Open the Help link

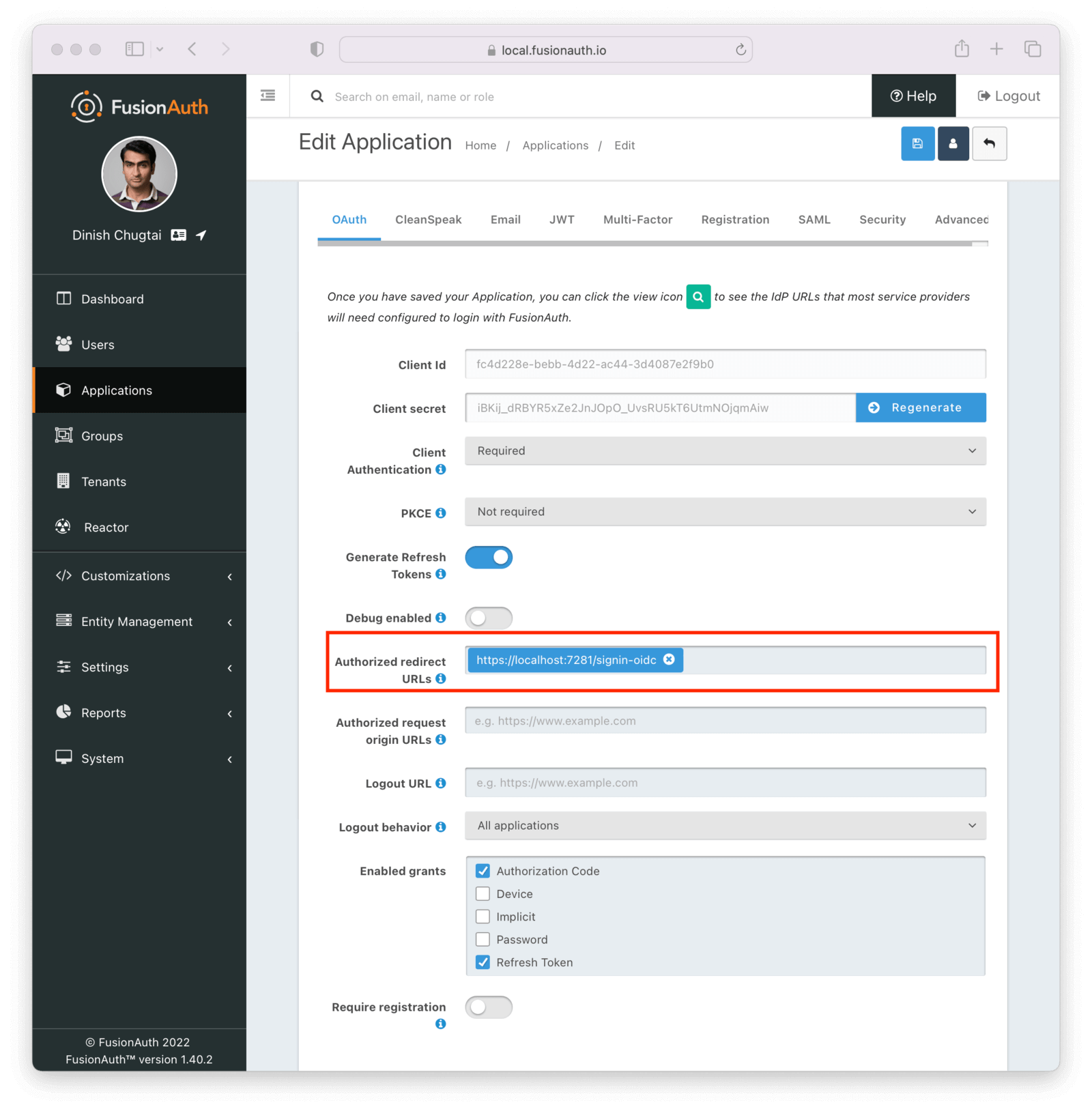click(913, 96)
